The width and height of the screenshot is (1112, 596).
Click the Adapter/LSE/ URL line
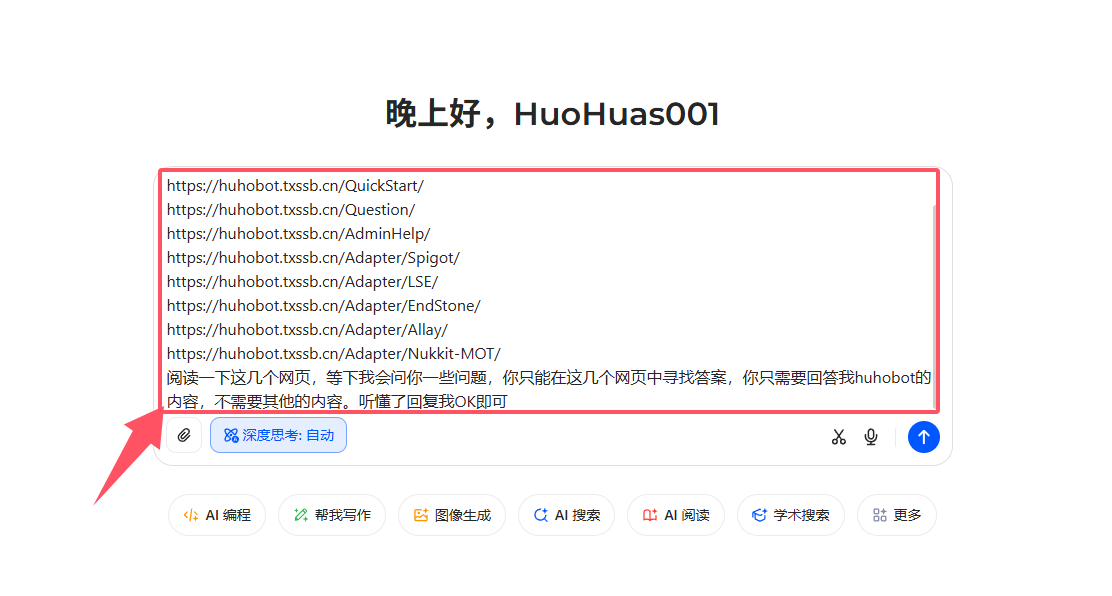tap(303, 282)
